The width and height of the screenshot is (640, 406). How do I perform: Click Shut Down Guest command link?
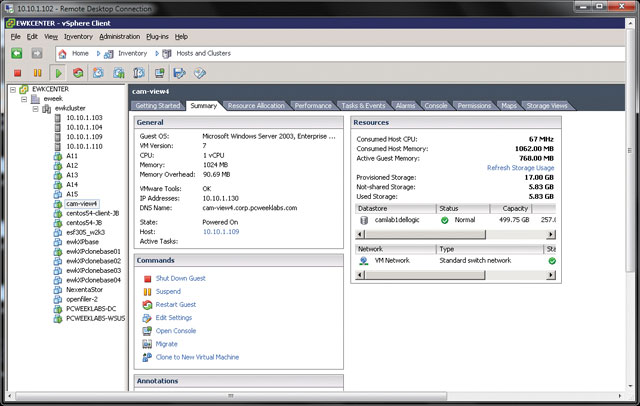click(x=180, y=278)
